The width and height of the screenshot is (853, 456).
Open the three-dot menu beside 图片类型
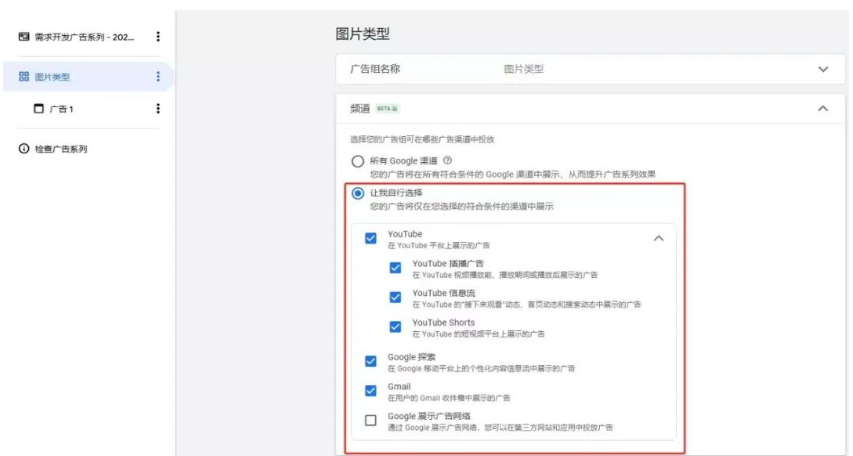tap(158, 77)
